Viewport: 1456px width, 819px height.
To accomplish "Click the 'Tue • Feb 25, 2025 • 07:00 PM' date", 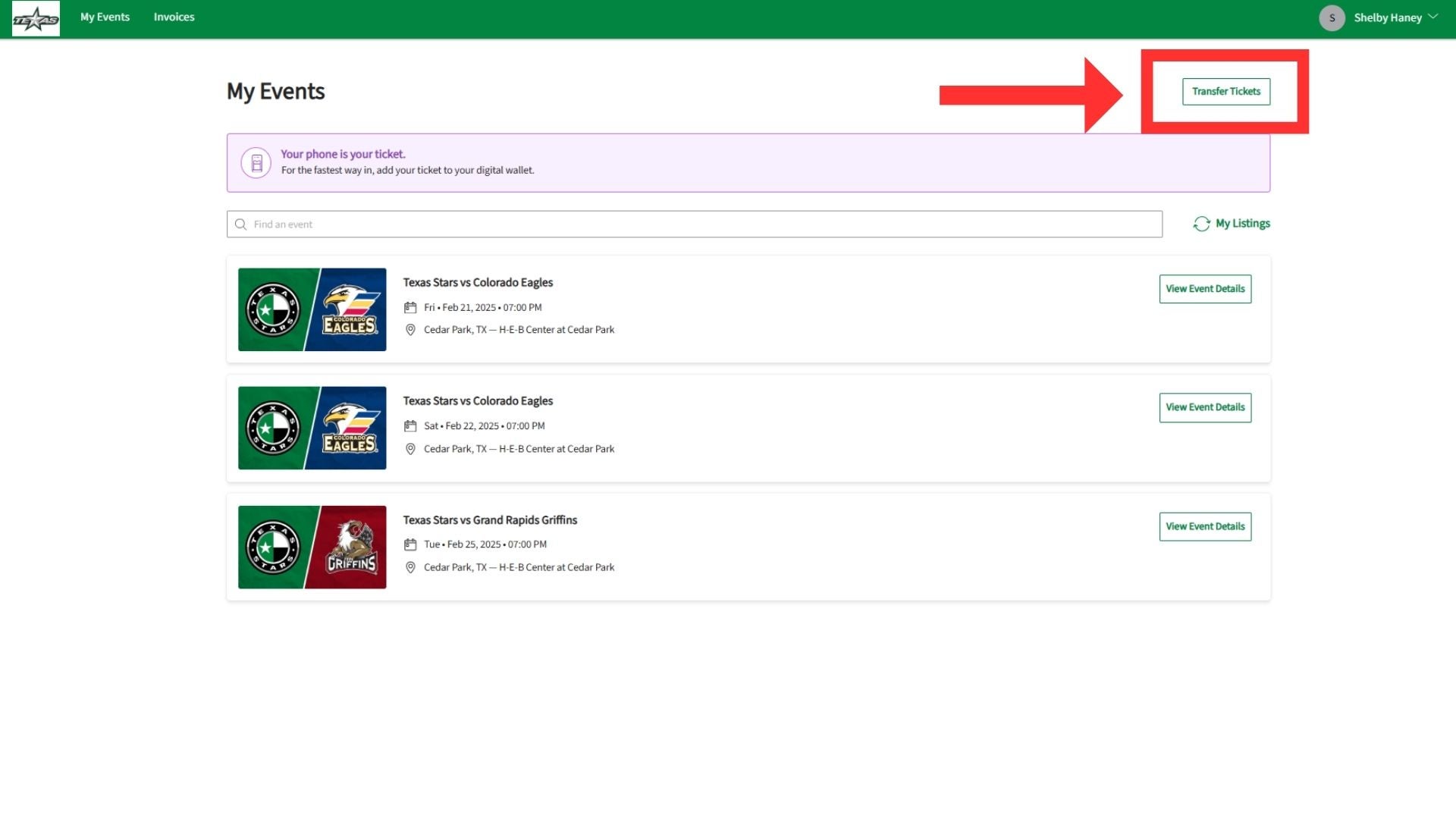I will 485,544.
